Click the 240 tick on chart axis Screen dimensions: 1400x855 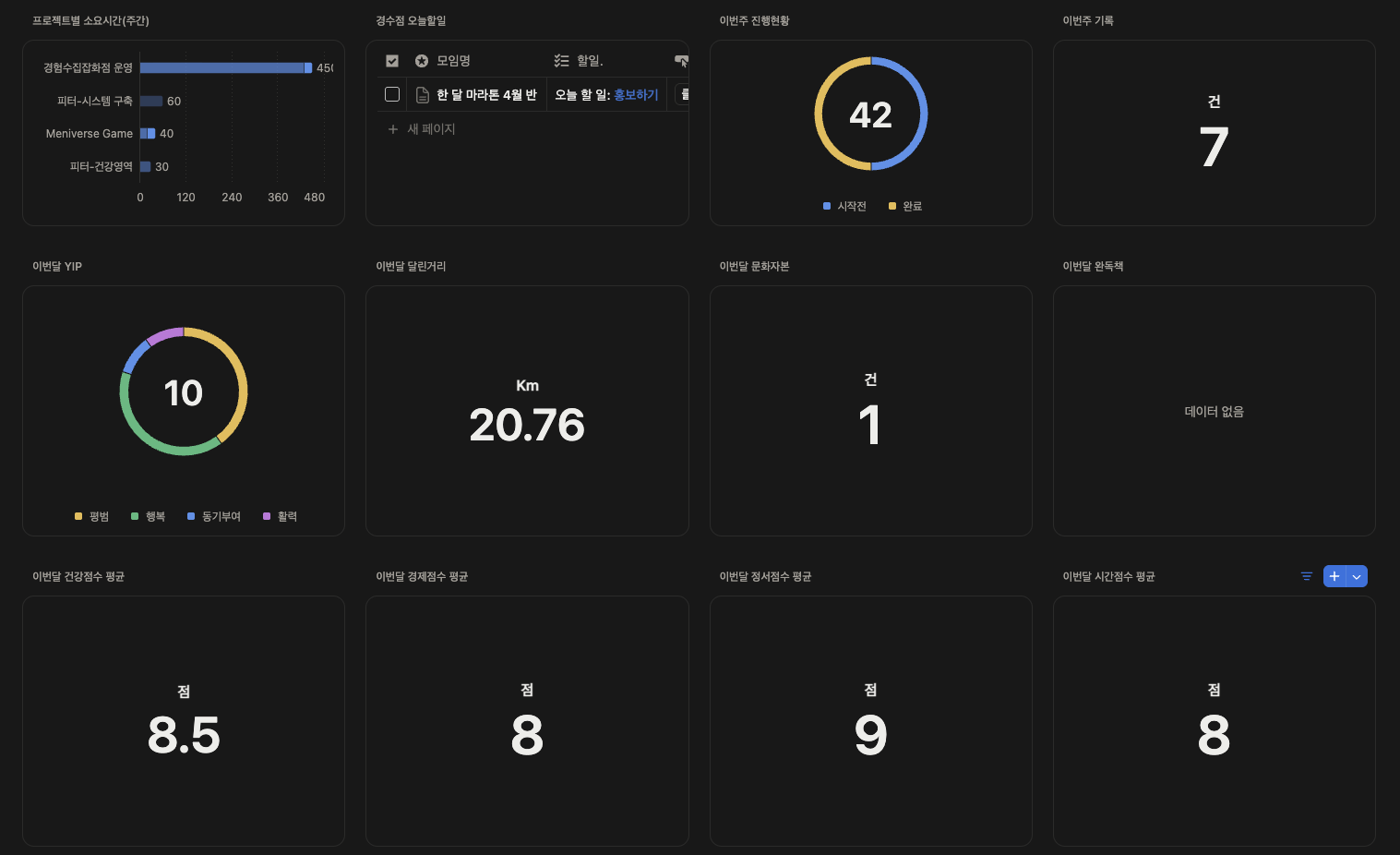tap(232, 198)
